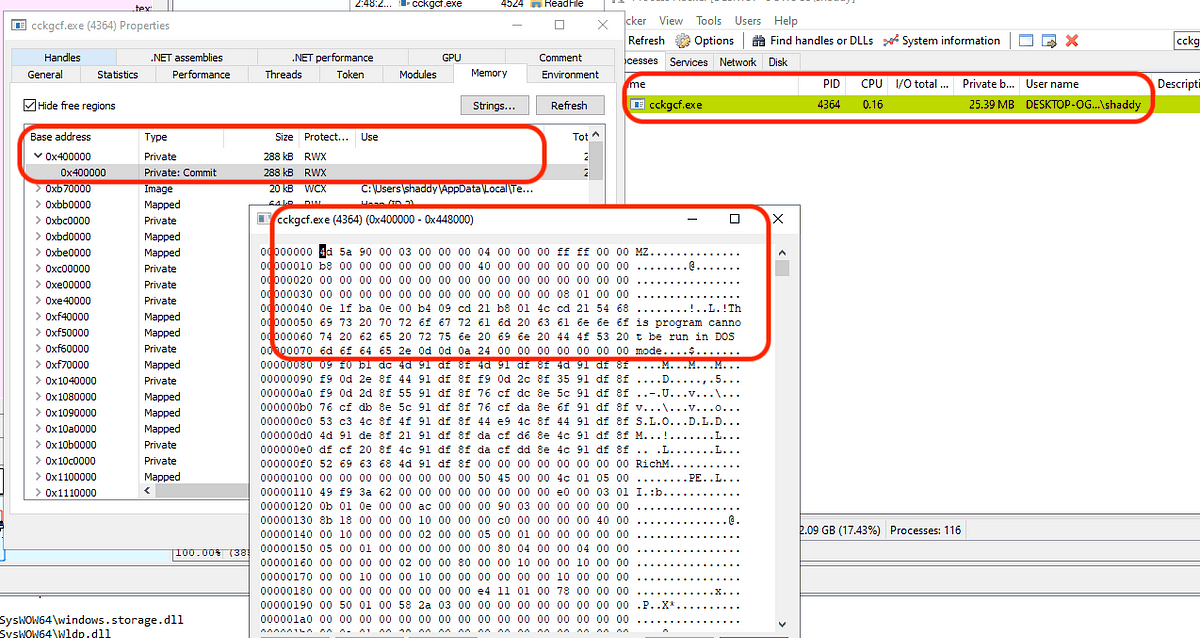Viewport: 1200px width, 638px height.
Task: Switch to the GPU tab
Action: pyautogui.click(x=451, y=58)
